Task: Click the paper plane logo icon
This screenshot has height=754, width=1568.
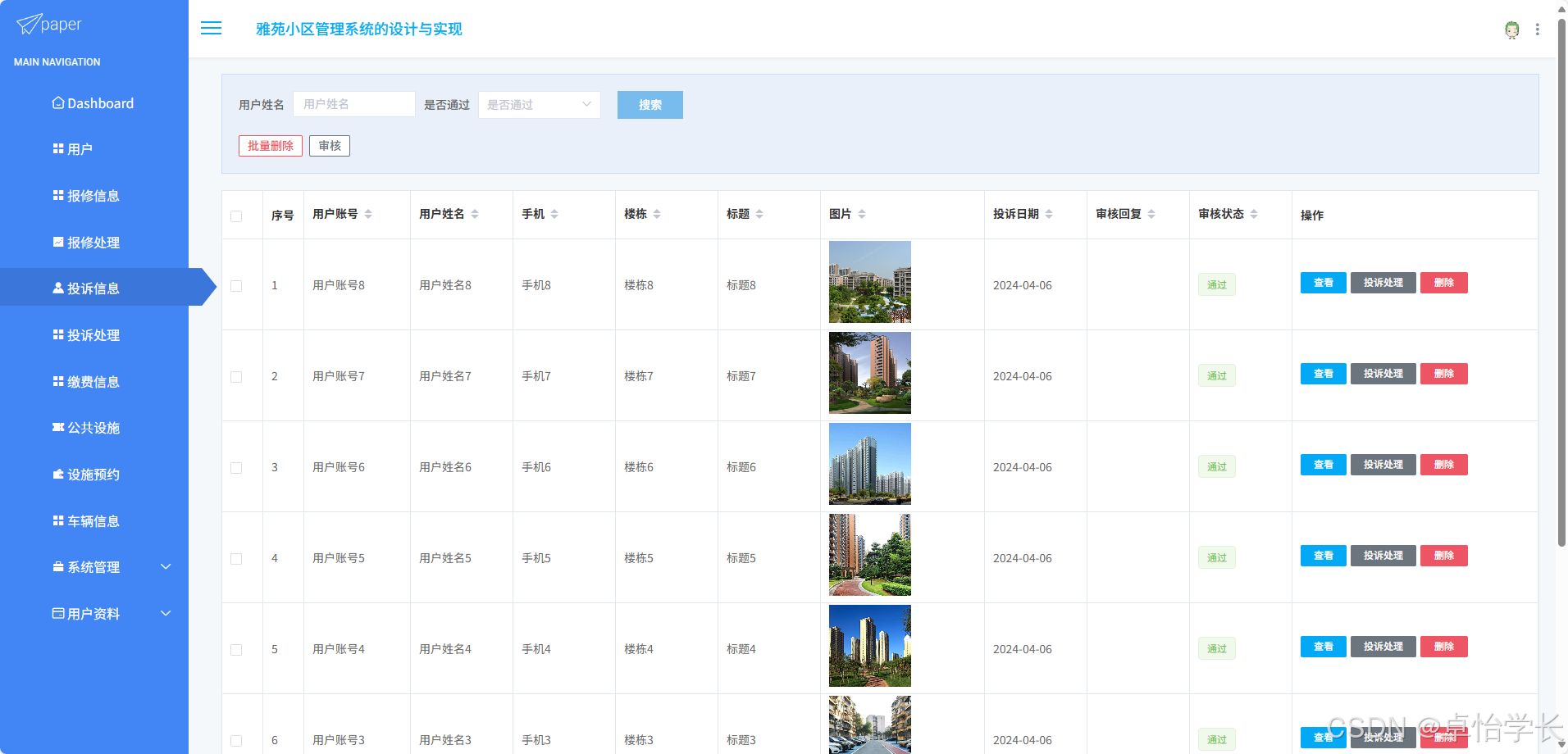Action: [x=28, y=25]
